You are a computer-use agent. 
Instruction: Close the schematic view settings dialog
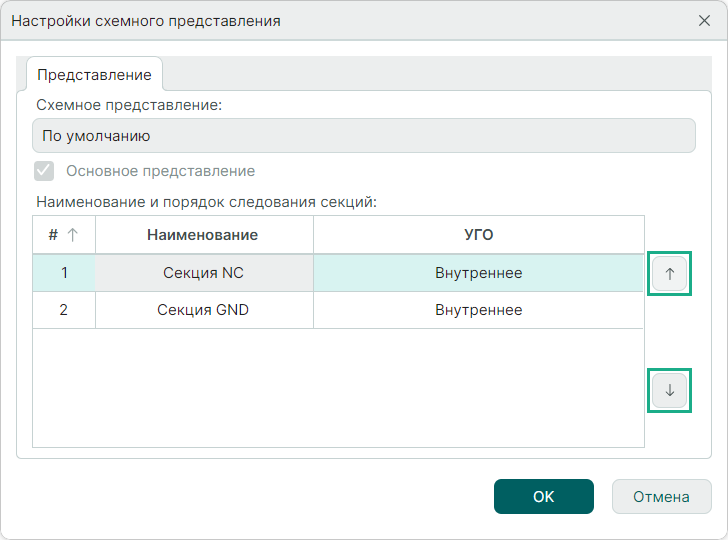point(704,20)
